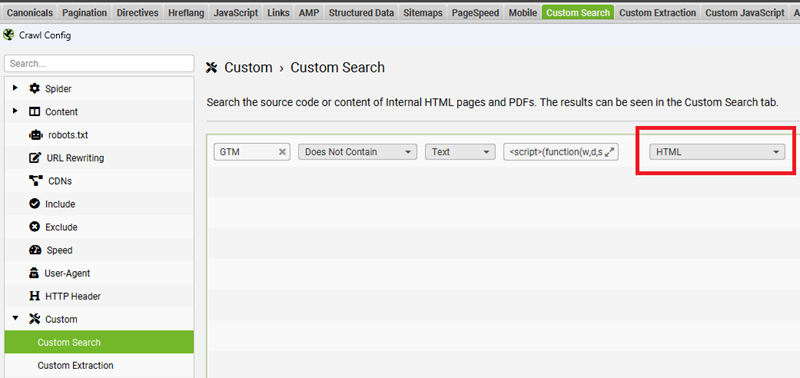Switch to the JavaScript tab
This screenshot has height=378, width=800.
(x=236, y=13)
